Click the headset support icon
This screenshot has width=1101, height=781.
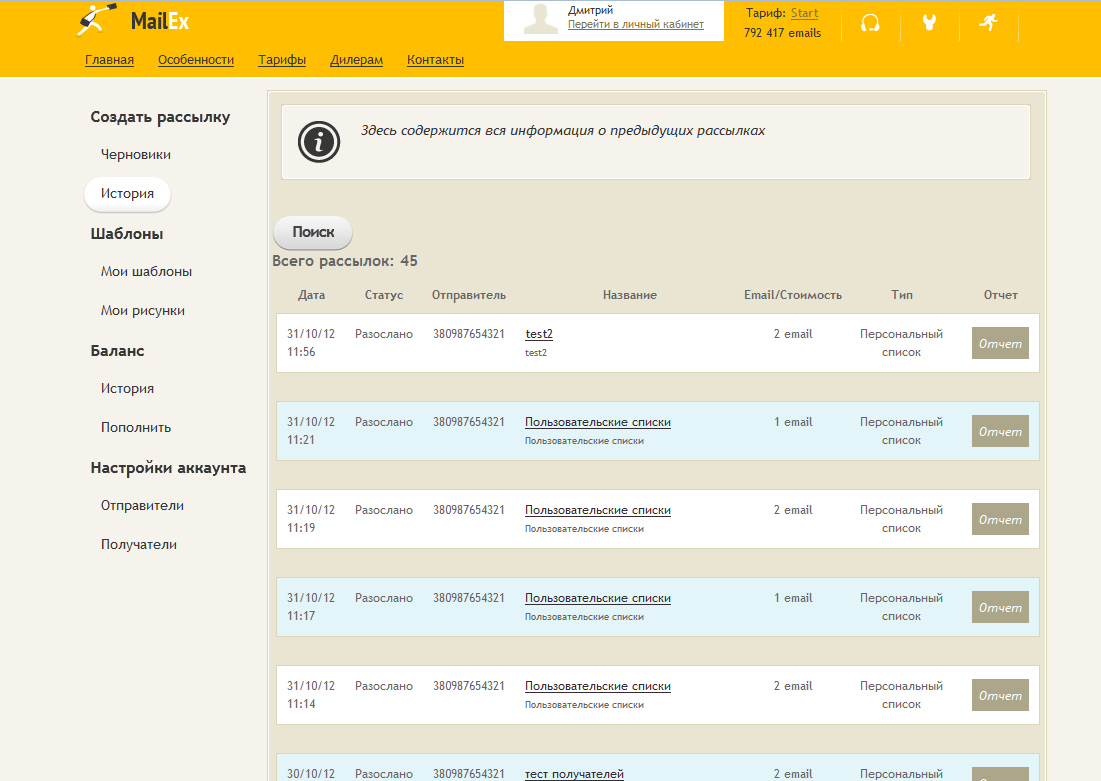pyautogui.click(x=870, y=23)
